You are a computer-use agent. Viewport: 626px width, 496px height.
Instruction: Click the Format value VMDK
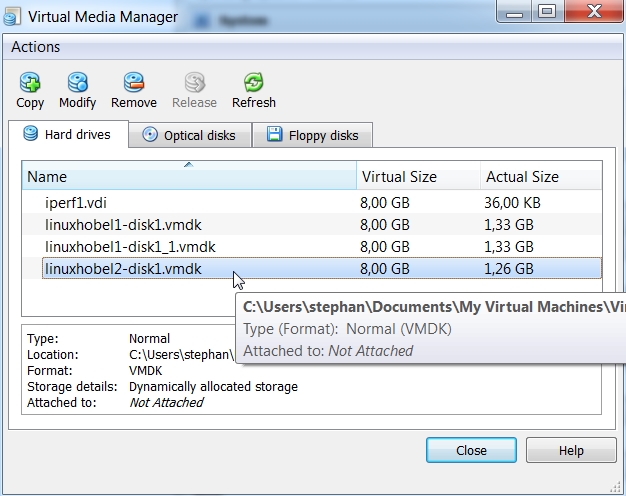click(146, 371)
